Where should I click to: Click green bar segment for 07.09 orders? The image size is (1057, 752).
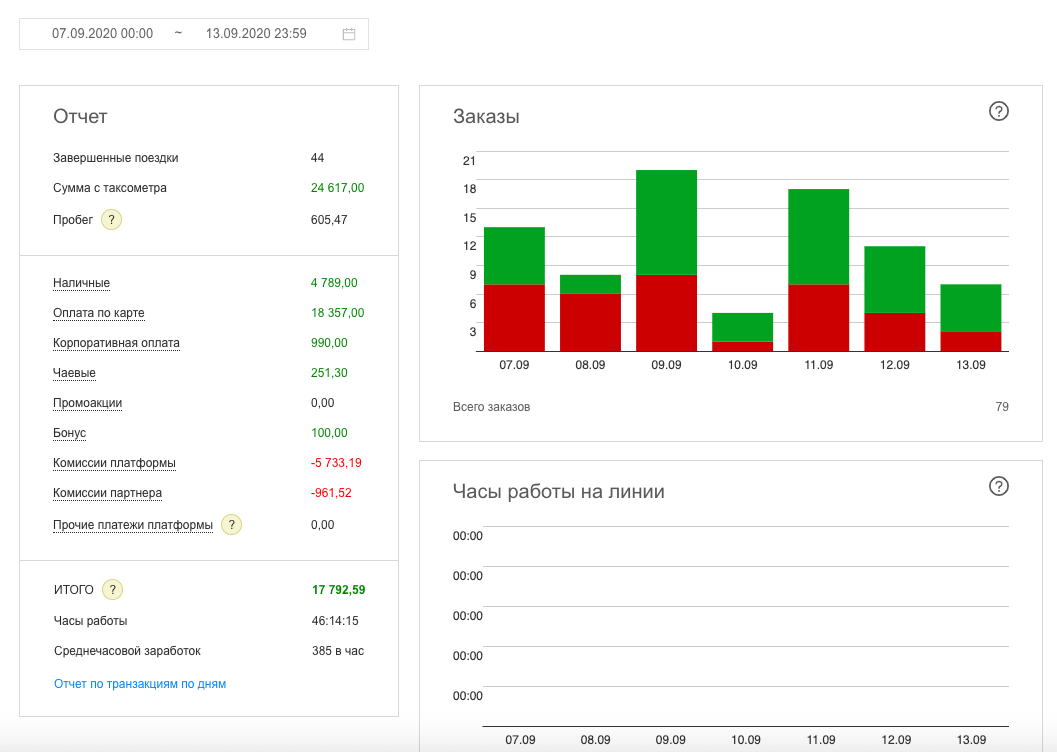pos(514,256)
